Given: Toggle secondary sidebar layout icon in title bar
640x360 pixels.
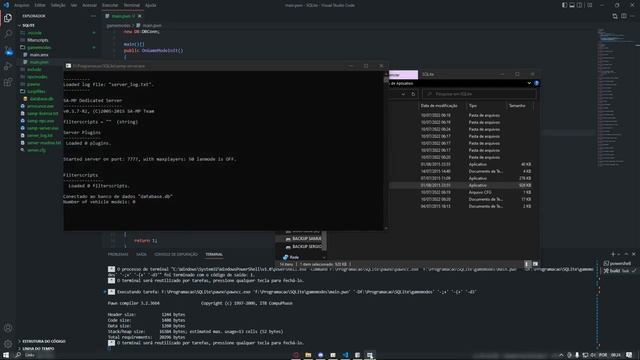Looking at the screenshot, I should pos(580,5).
